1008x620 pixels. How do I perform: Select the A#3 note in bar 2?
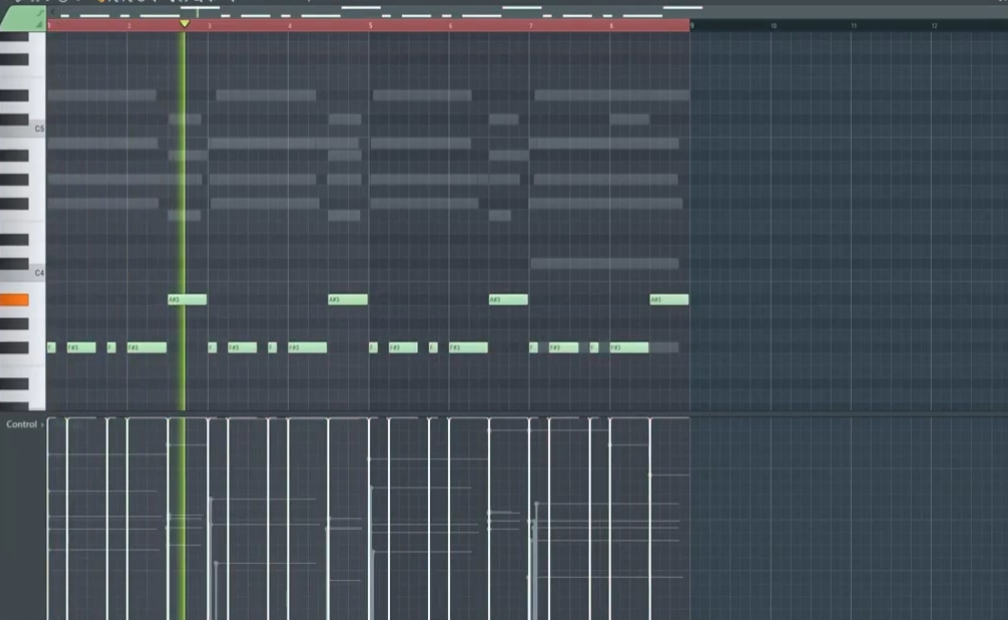click(187, 300)
